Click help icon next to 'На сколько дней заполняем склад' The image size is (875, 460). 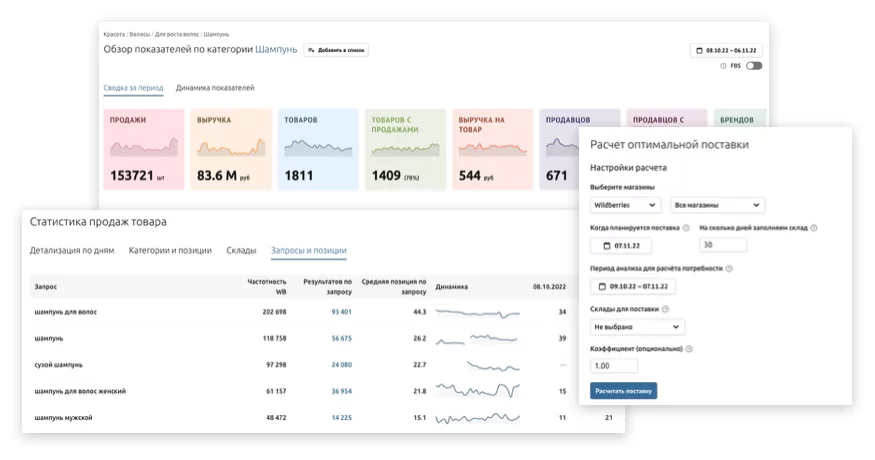coord(813,228)
